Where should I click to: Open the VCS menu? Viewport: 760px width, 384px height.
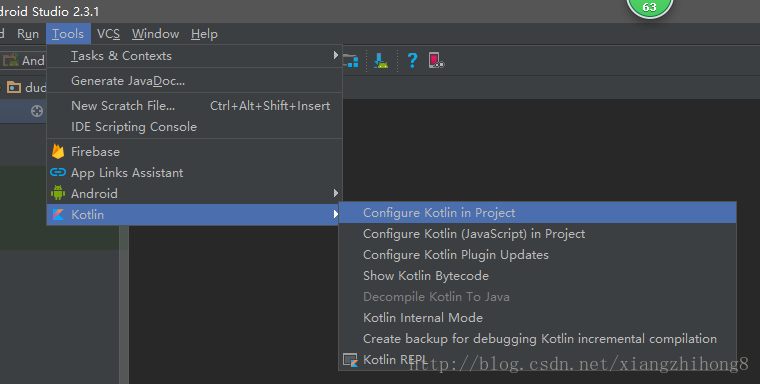108,34
